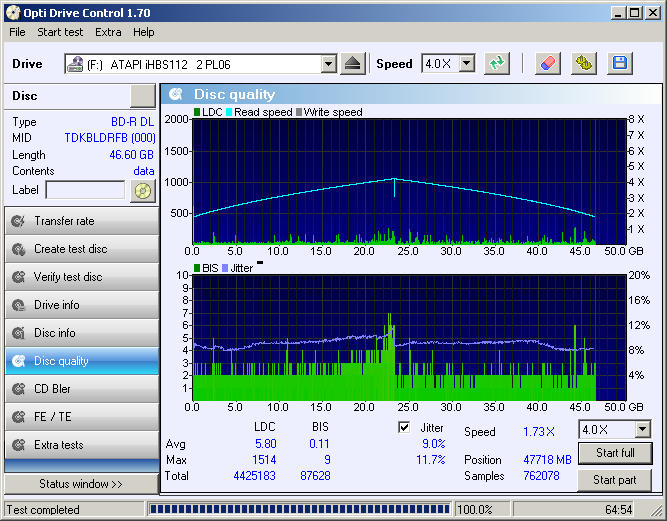Click the BIS Max value 9
This screenshot has width=667, height=521.
(x=327, y=460)
